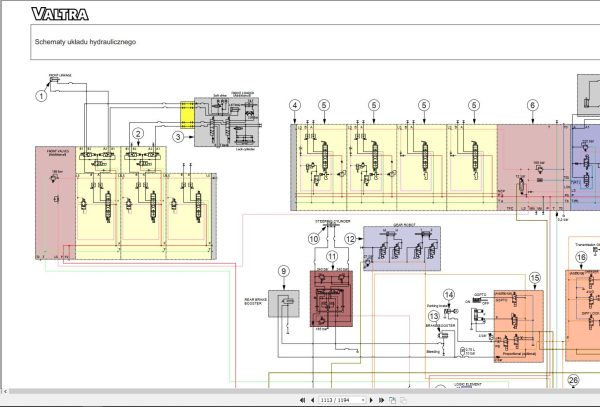Click callout circle number 3
600x407 pixels.
coord(178,136)
